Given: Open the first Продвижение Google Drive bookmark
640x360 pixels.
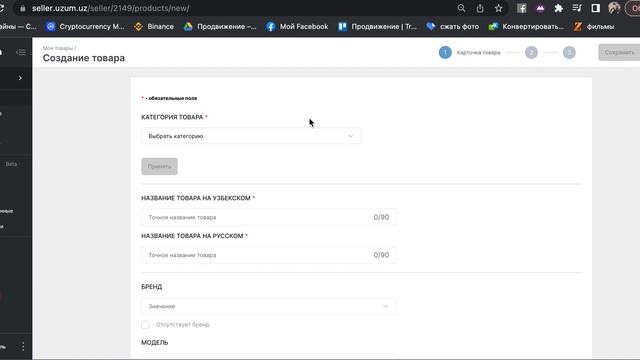Looking at the screenshot, I should (220, 27).
